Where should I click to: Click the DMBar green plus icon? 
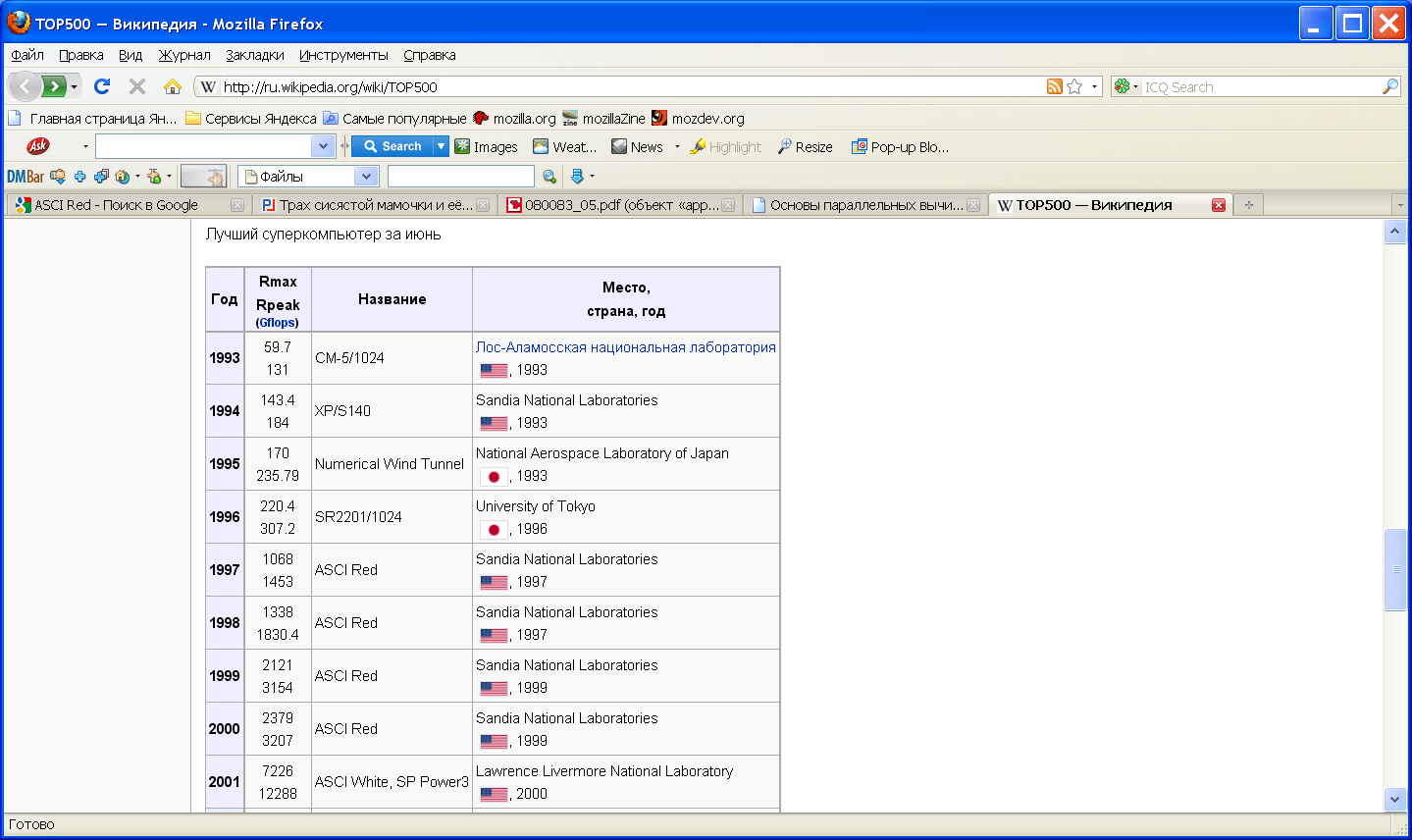[154, 177]
